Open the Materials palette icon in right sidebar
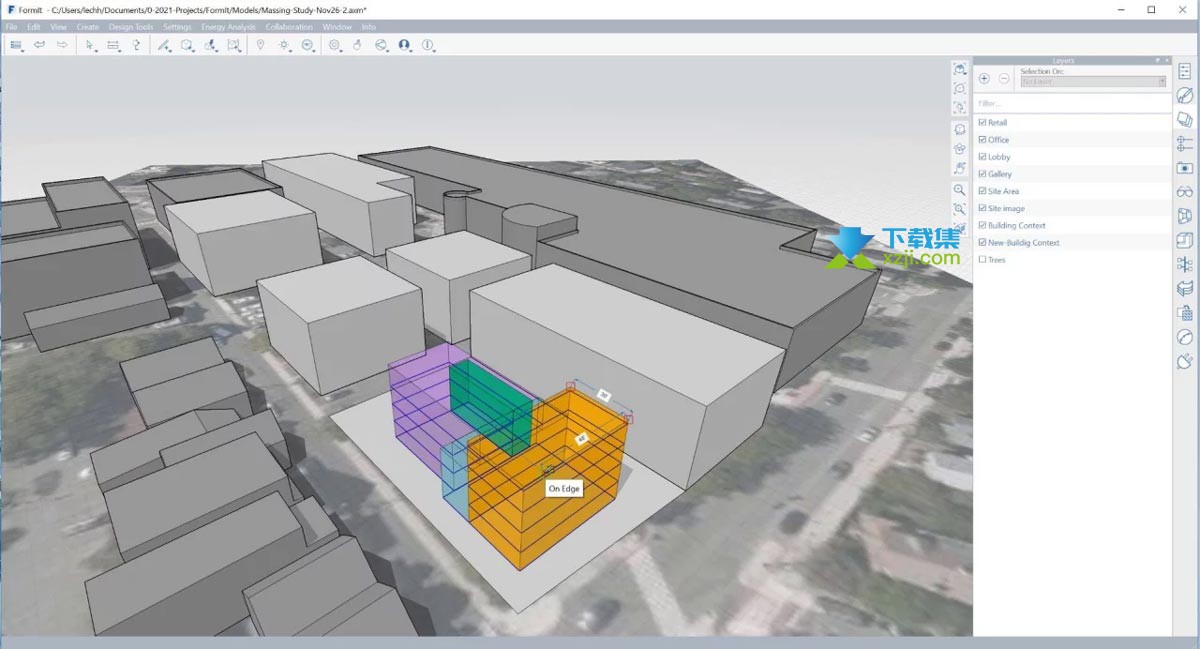1200x649 pixels. (x=1185, y=95)
